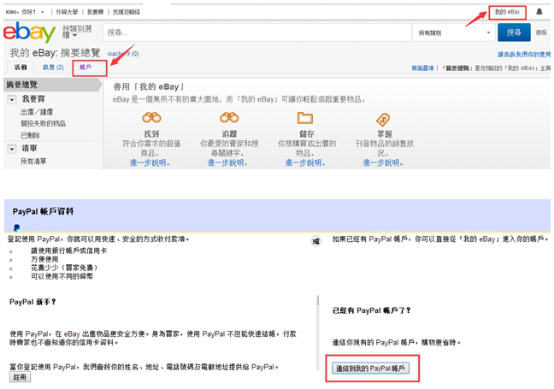Screen dimensions: 554x389
Task: Go to home via the eBay logo
Action: pyautogui.click(x=30, y=32)
